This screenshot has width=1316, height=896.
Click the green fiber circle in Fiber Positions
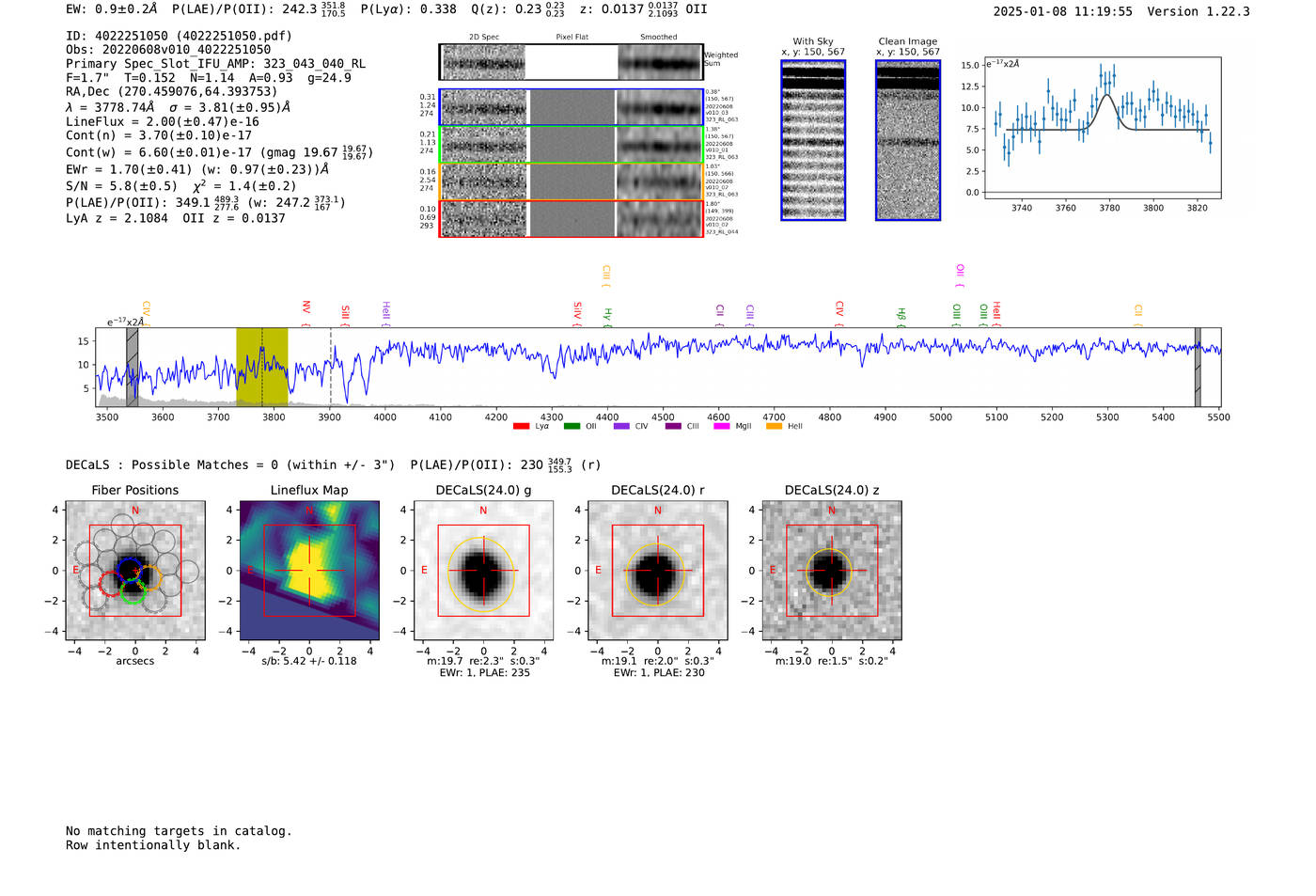point(133,590)
